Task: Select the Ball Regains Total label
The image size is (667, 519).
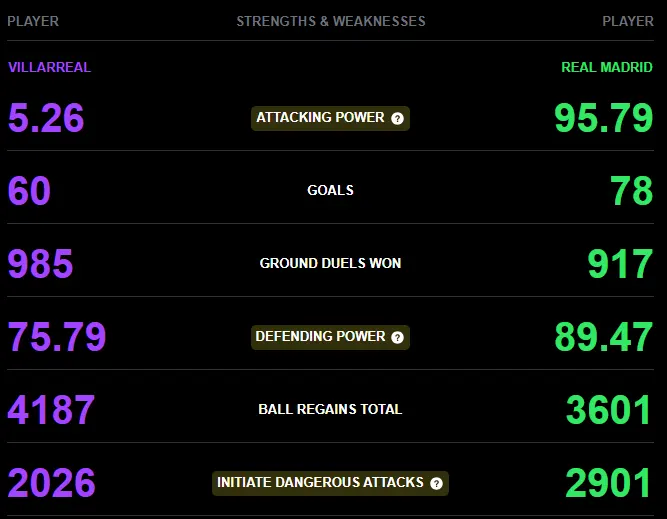Action: (x=331, y=409)
